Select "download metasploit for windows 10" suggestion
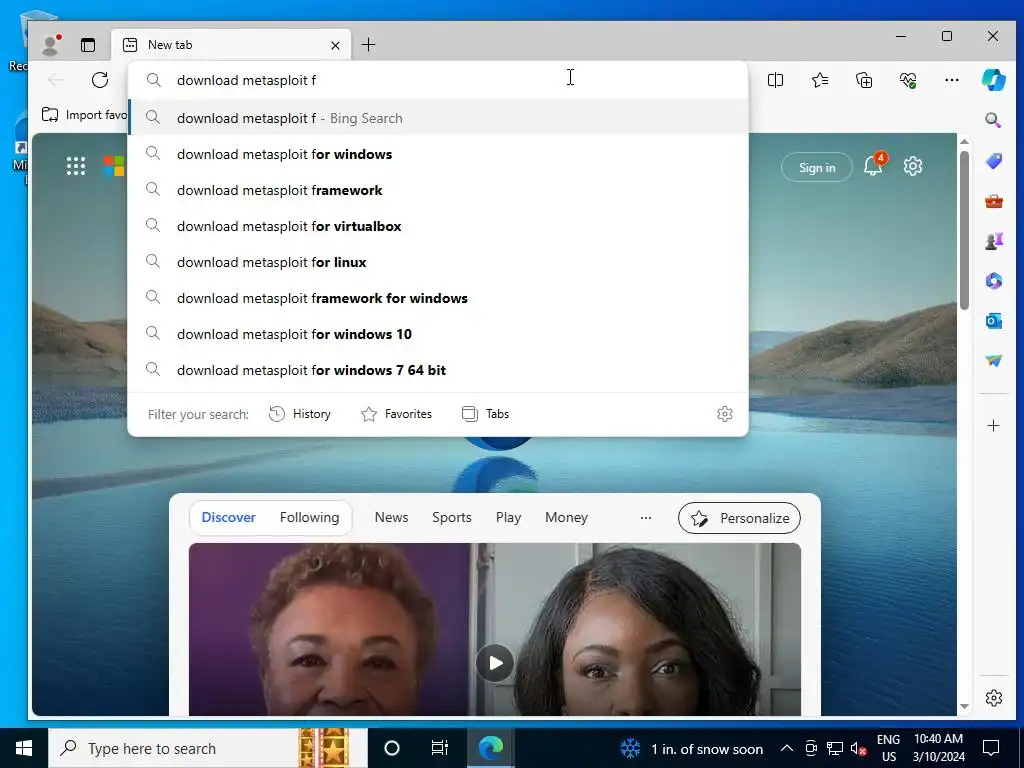 click(x=438, y=334)
